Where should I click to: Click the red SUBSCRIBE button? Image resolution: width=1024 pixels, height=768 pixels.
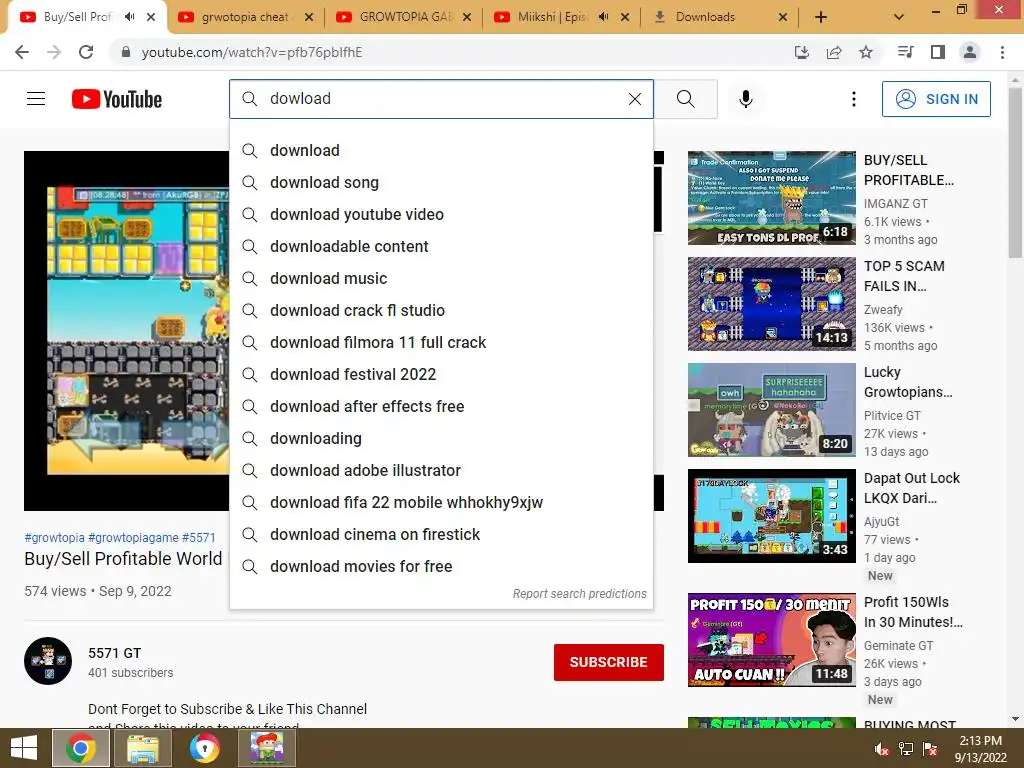coord(609,662)
